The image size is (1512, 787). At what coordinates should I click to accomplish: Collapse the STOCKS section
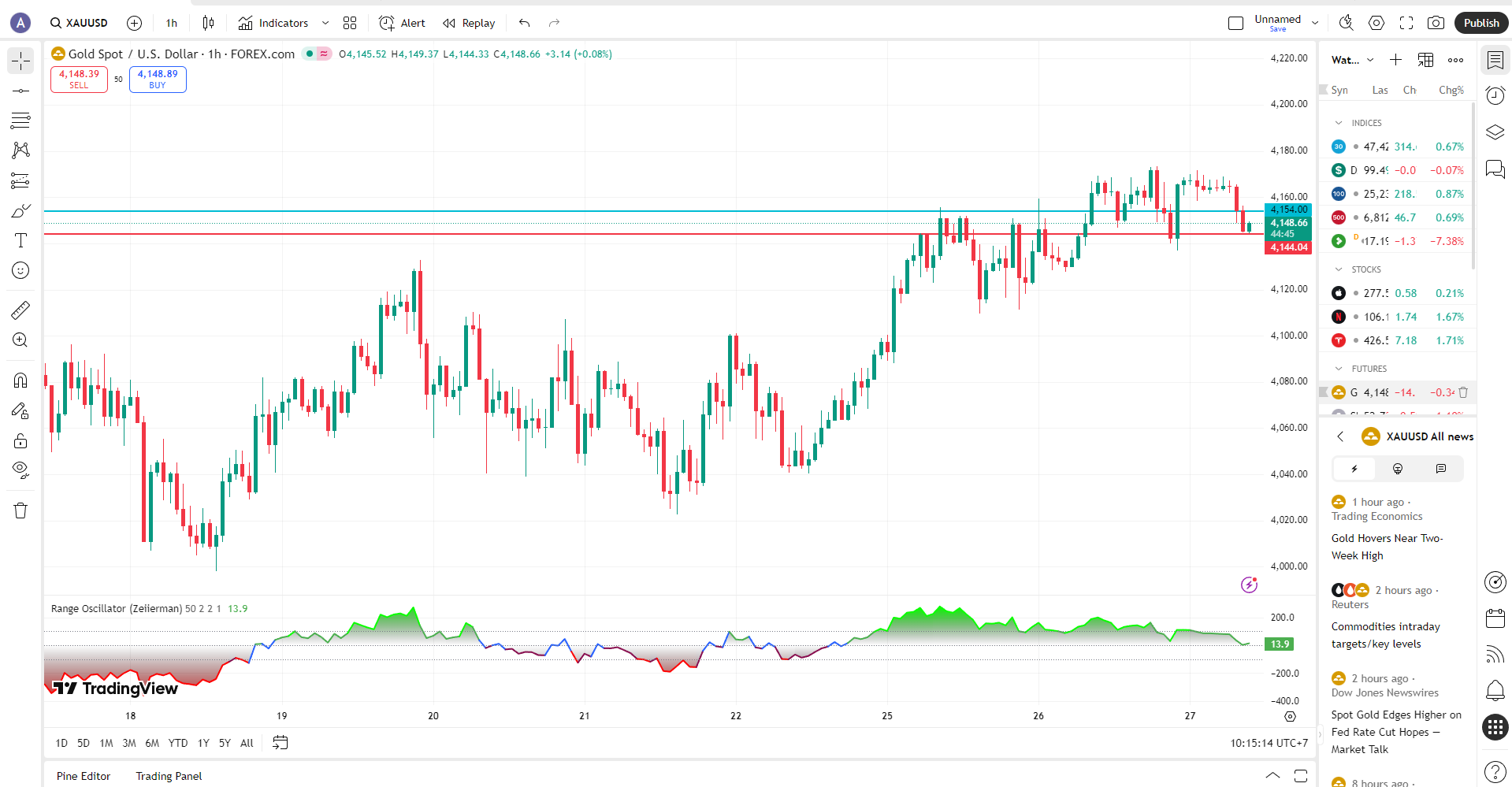pos(1339,269)
